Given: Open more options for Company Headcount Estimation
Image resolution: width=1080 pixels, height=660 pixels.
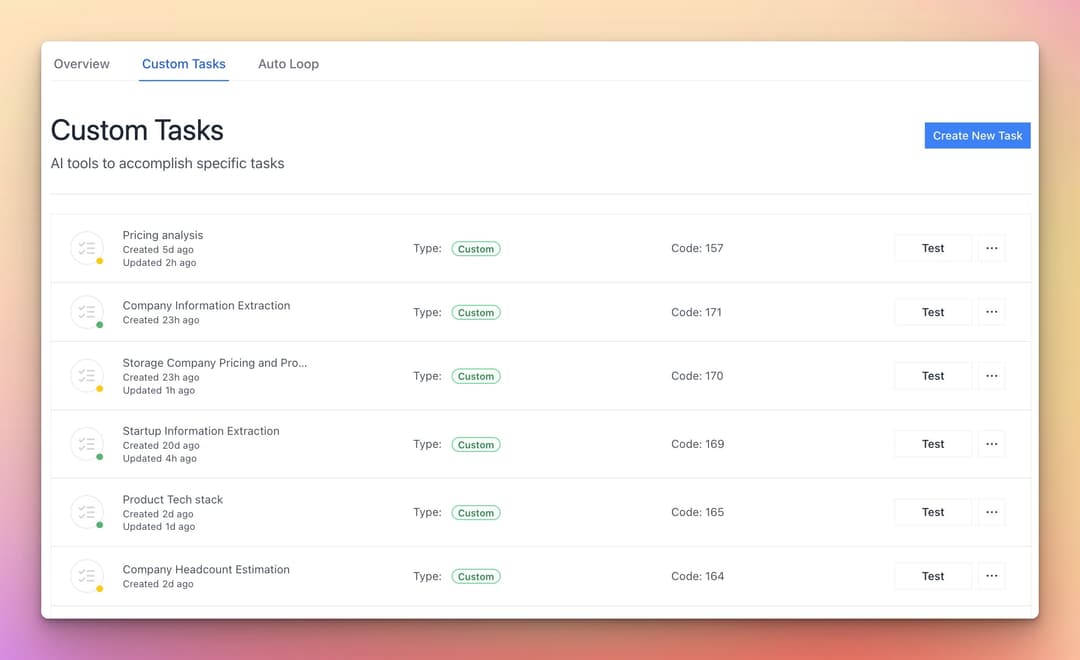Looking at the screenshot, I should [x=991, y=576].
